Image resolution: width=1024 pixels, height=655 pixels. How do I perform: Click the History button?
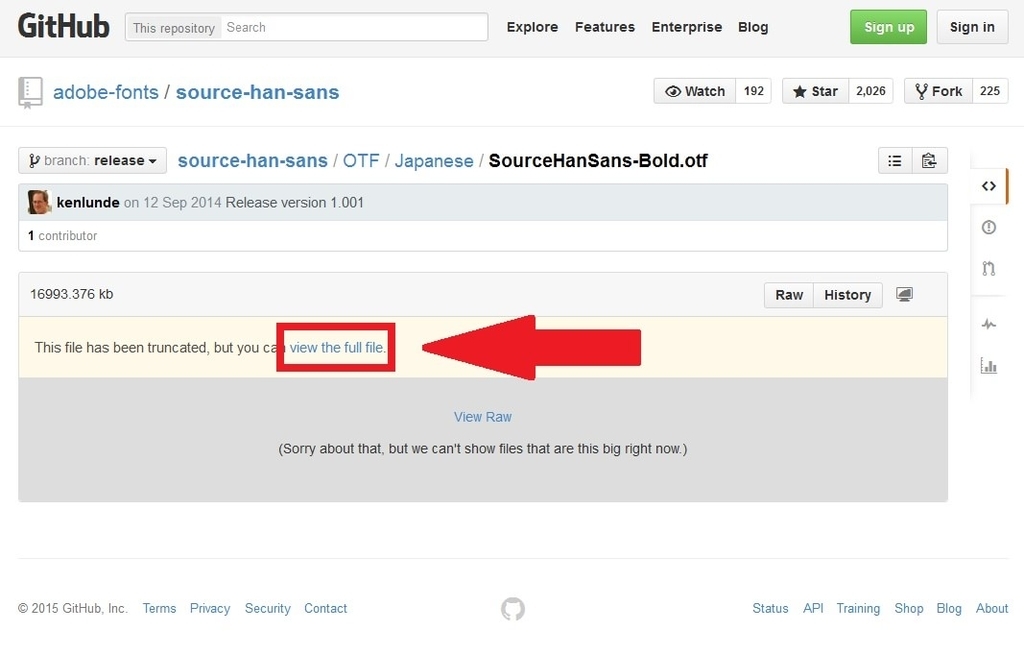[848, 295]
